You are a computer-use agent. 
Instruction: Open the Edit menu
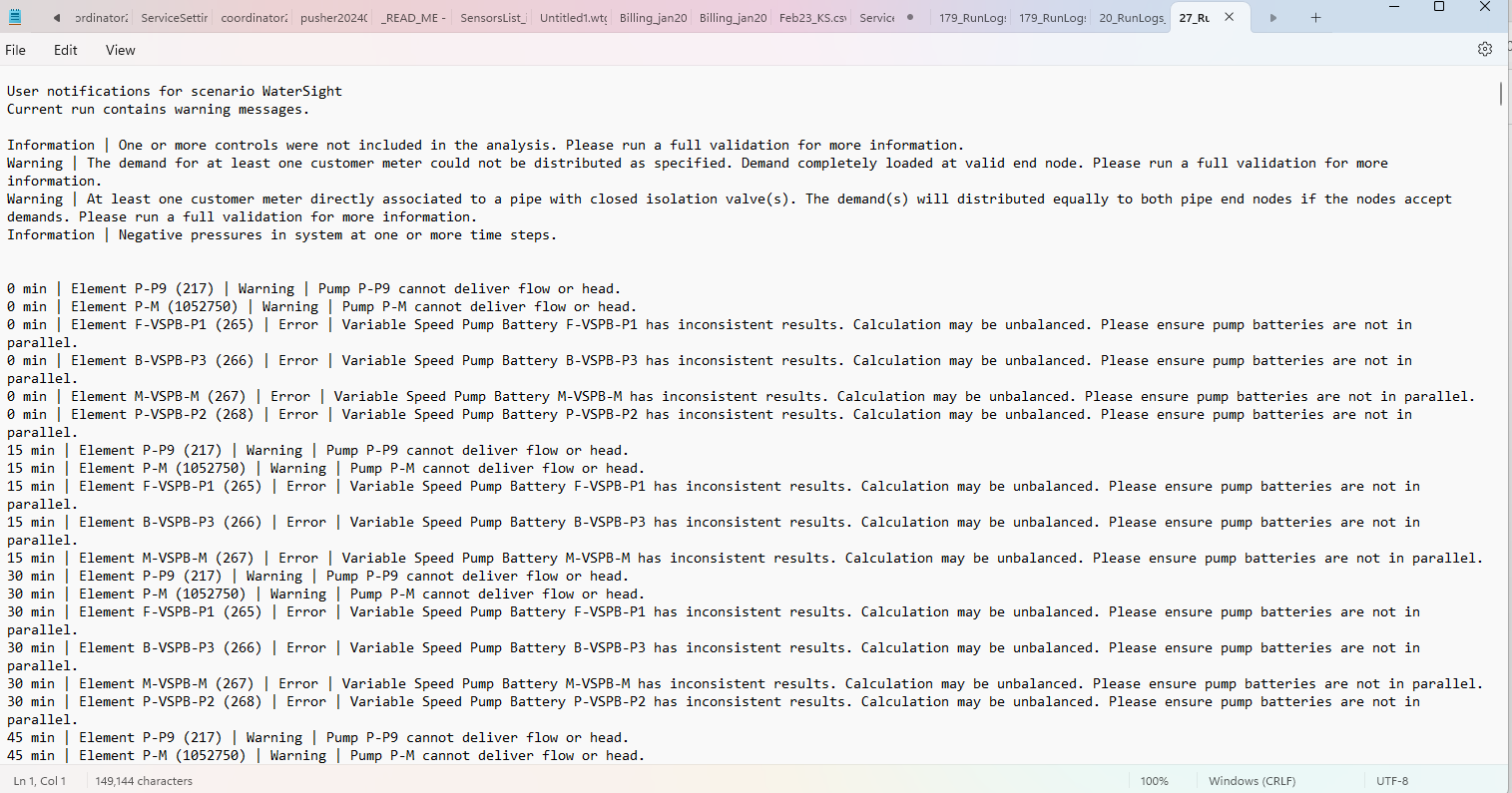(x=66, y=50)
